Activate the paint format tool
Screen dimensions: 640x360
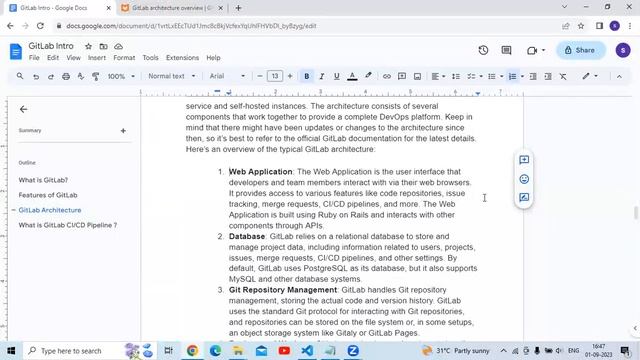(x=96, y=76)
